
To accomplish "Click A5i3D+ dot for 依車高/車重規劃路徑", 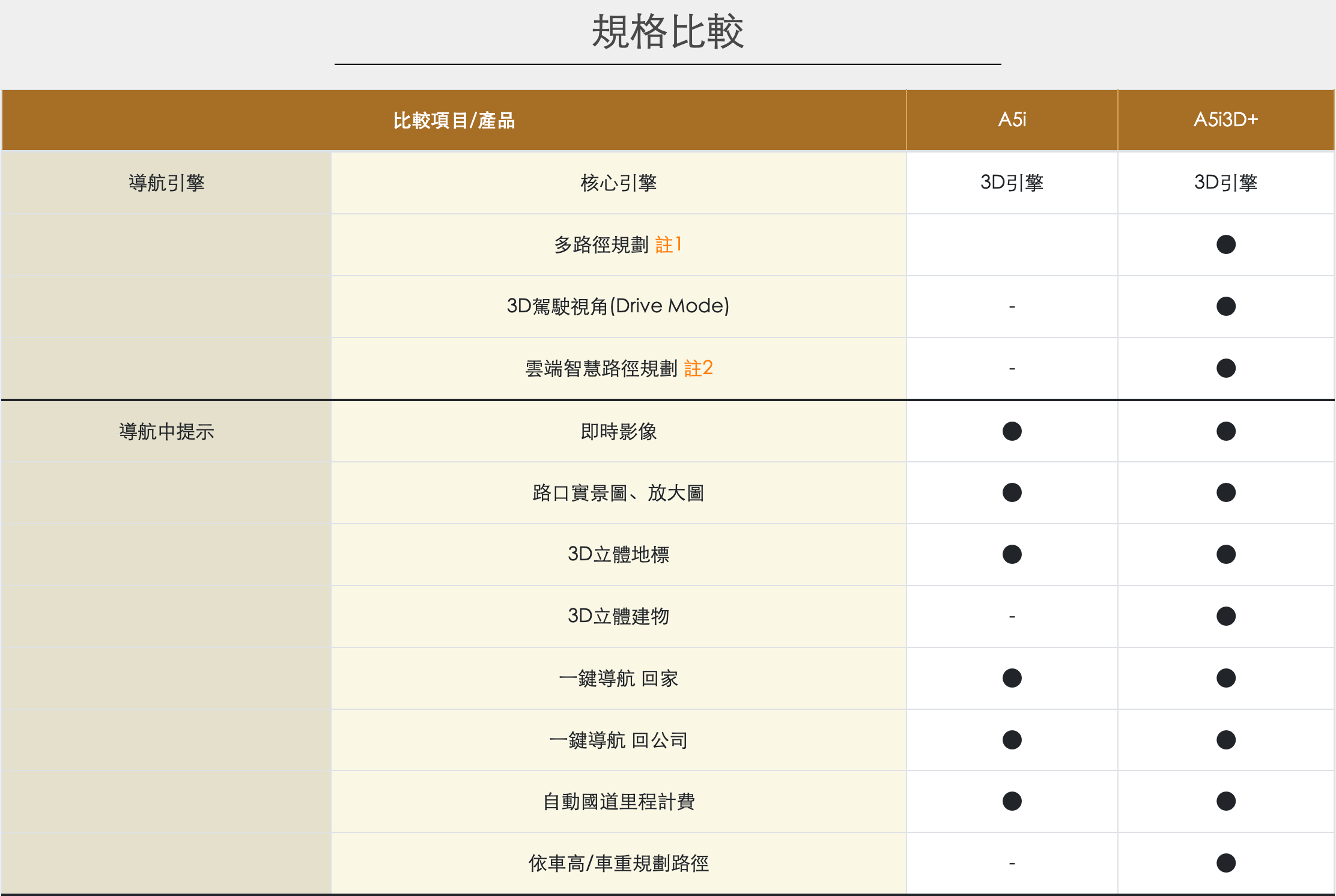I will click(x=1225, y=863).
